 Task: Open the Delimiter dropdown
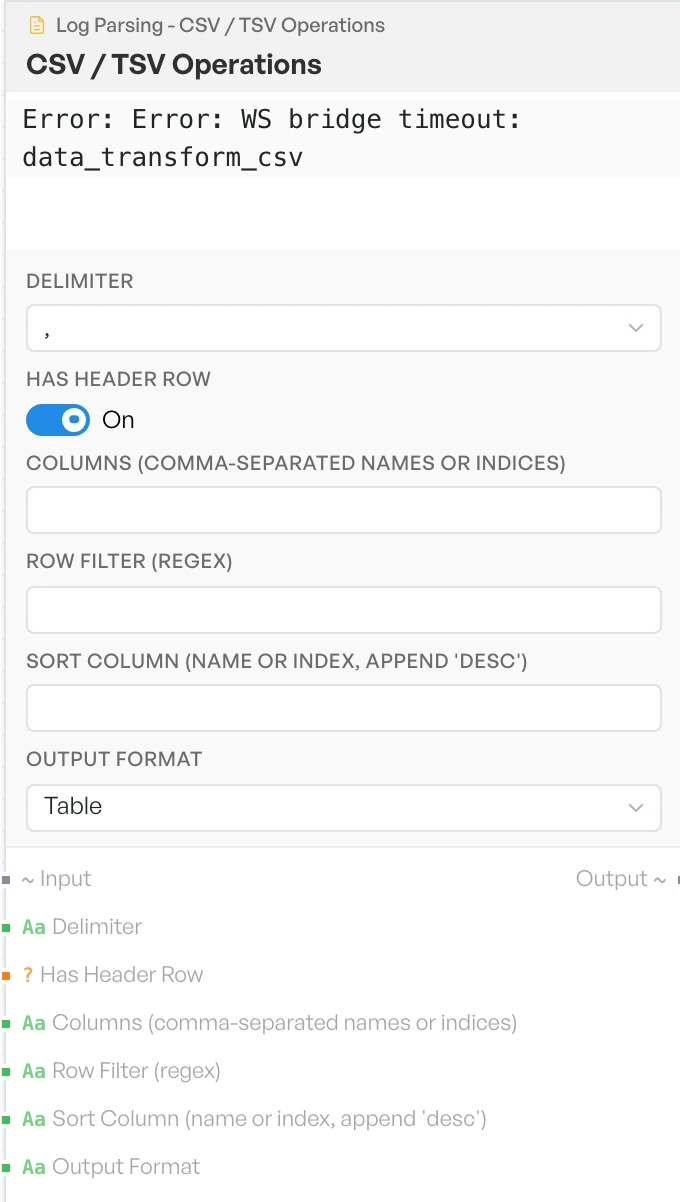pyautogui.click(x=344, y=328)
